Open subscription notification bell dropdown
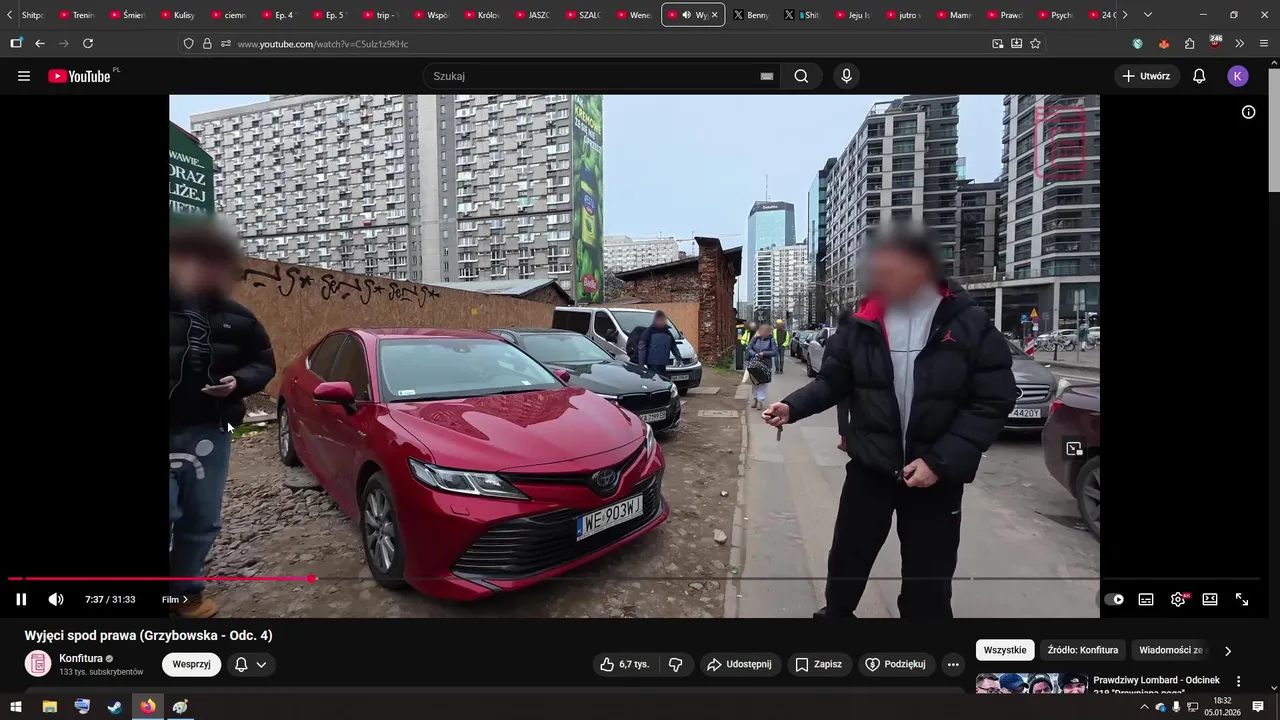Viewport: 1280px width, 720px height. [250, 664]
